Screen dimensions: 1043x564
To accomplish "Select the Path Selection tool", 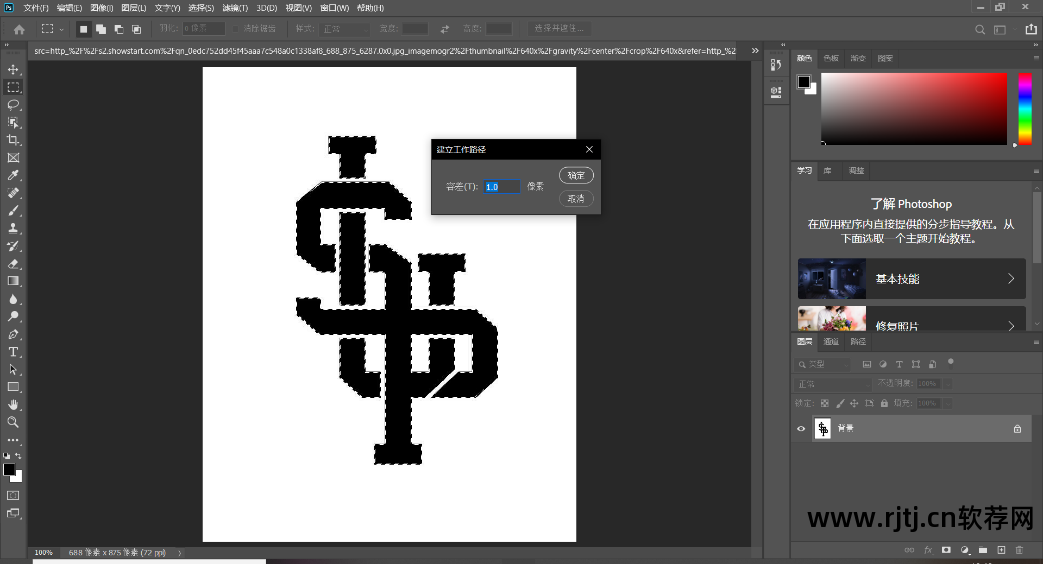I will click(13, 369).
